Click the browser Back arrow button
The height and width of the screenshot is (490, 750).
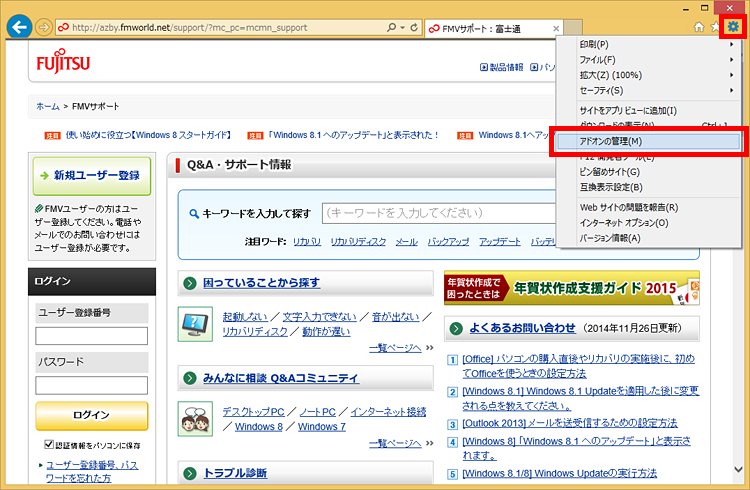point(18,27)
